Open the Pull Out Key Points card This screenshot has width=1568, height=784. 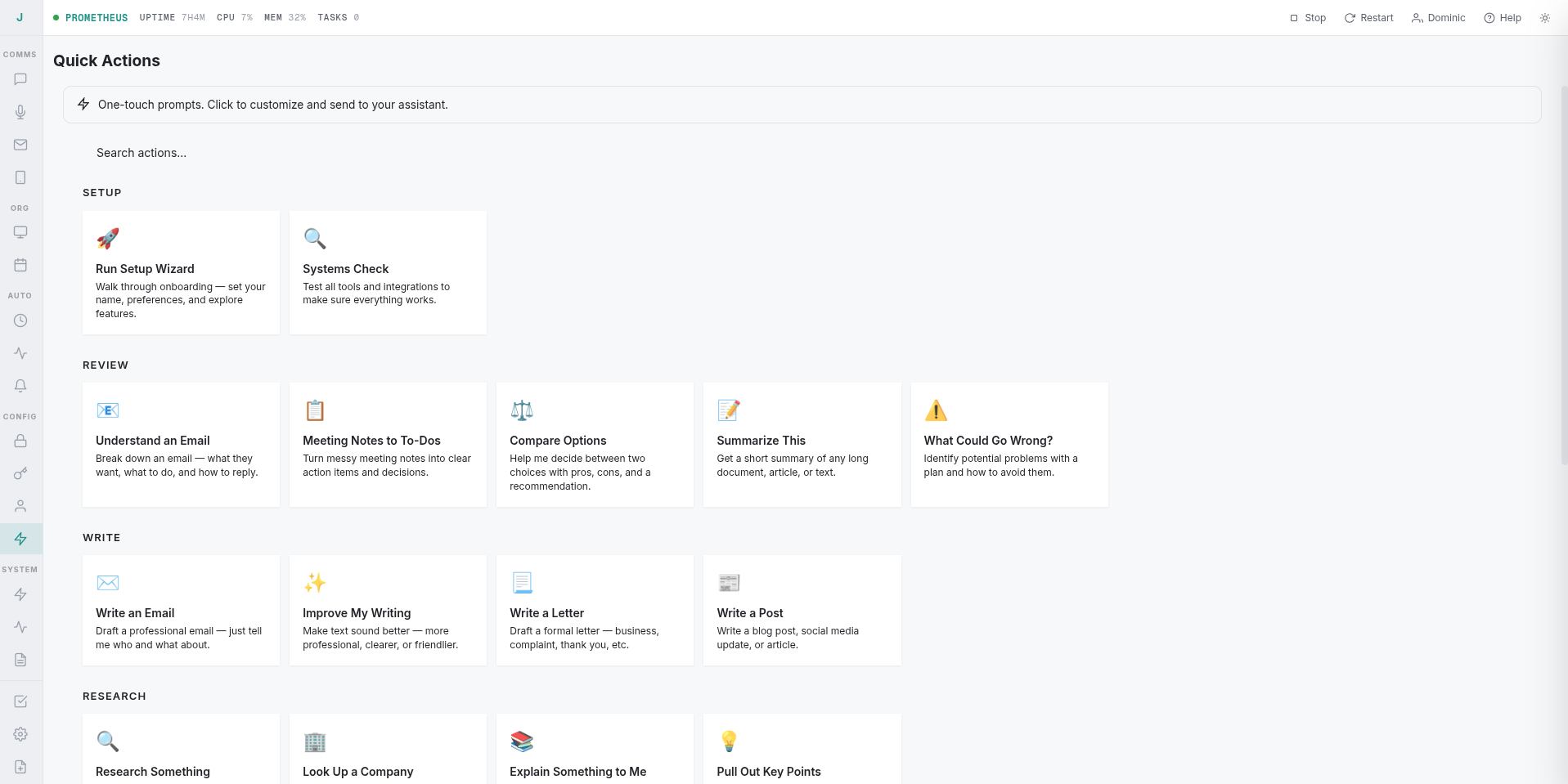pos(802,749)
